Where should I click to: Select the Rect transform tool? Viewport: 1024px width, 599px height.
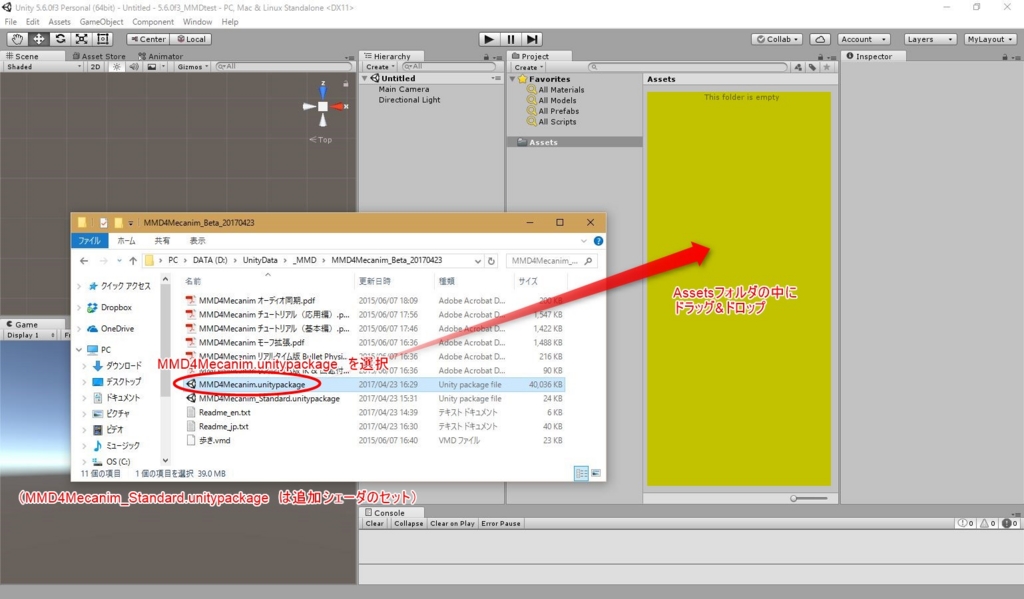[103, 39]
